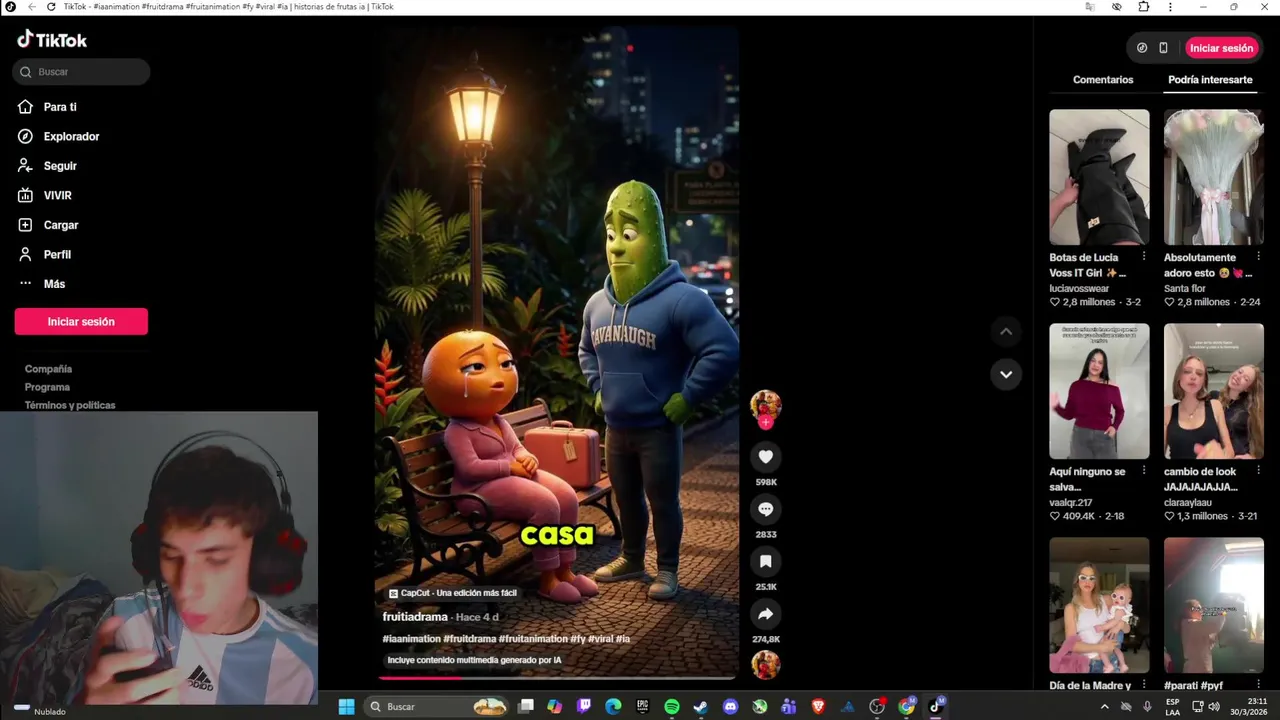
Task: Open the Cargar upload page
Action: [47, 225]
